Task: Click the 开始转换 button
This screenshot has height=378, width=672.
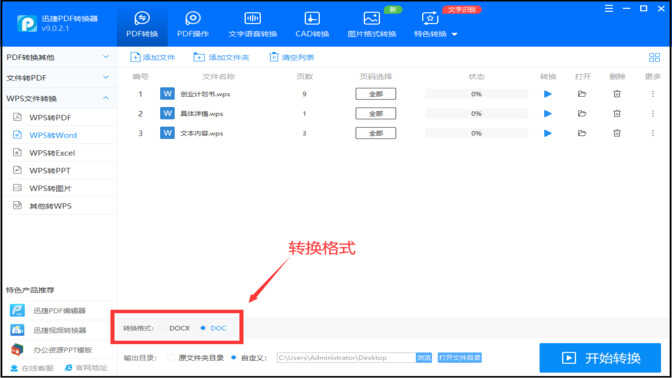Action: [600, 358]
